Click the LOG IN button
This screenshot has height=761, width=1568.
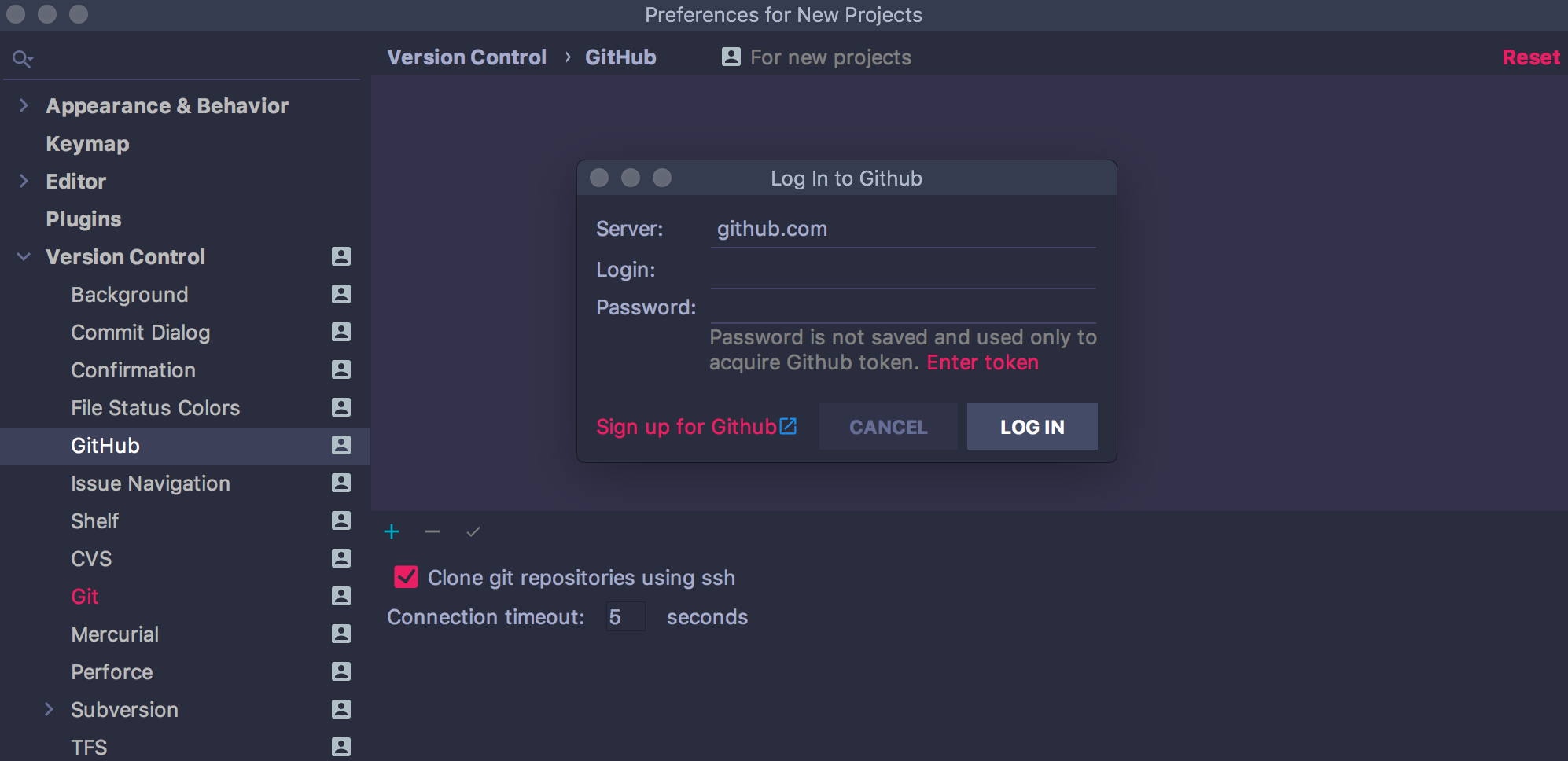1032,426
